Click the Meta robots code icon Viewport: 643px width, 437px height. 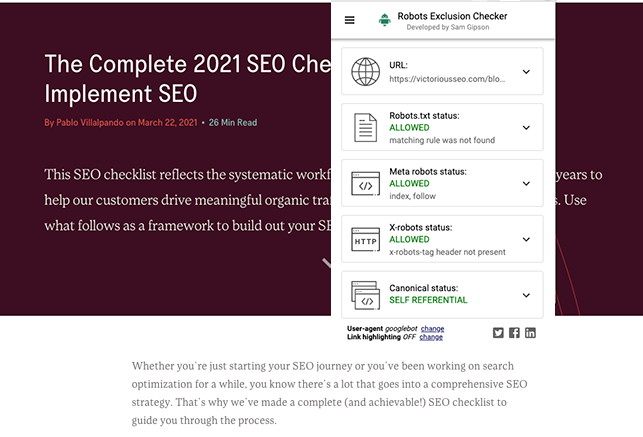pos(366,184)
